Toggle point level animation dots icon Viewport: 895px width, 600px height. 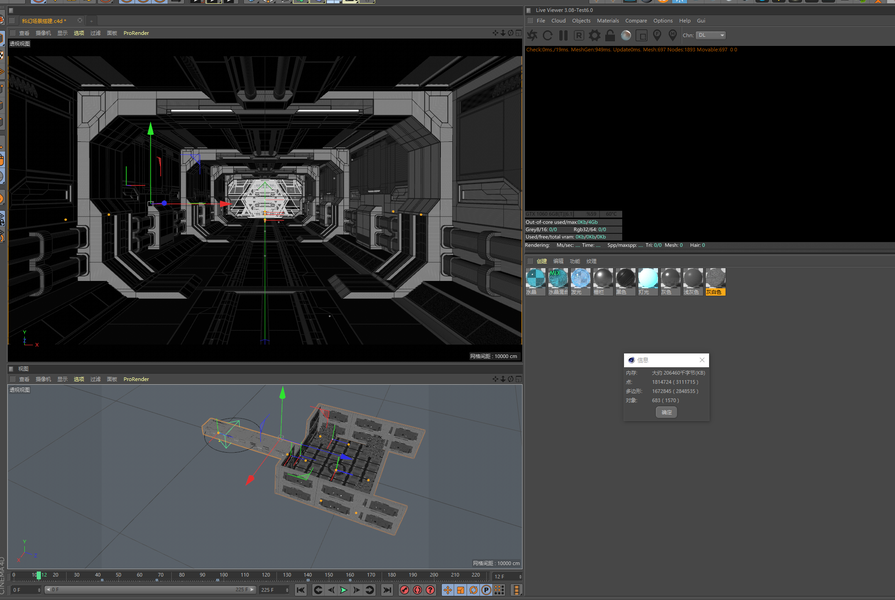499,590
